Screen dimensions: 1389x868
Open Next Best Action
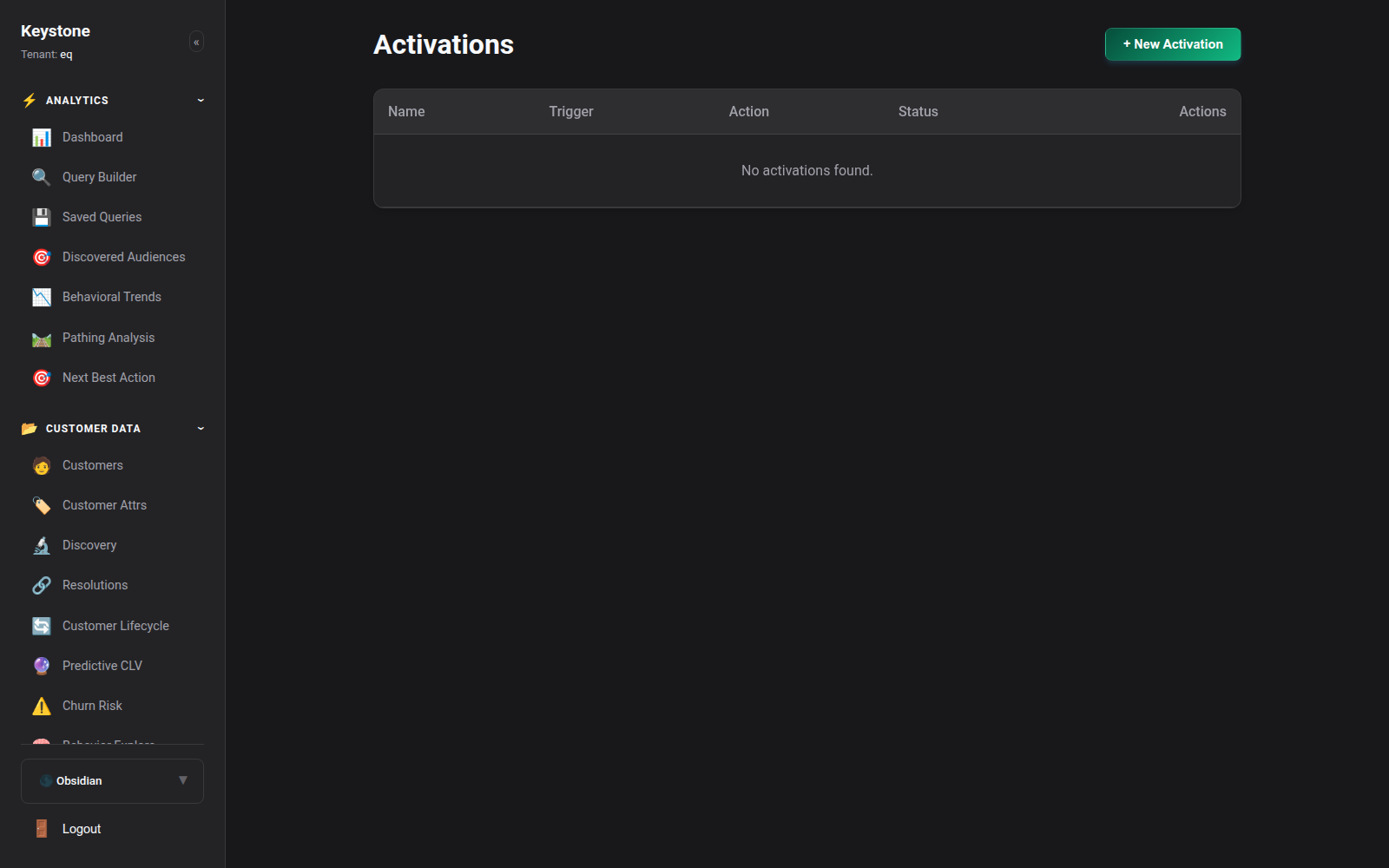(113, 378)
